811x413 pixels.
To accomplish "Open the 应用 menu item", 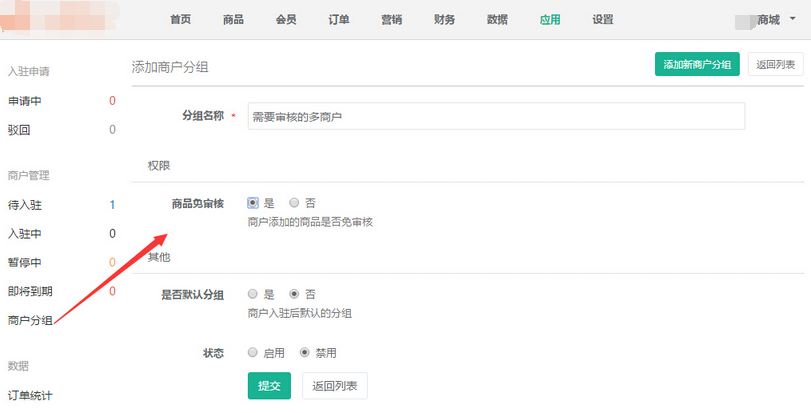I will (x=550, y=20).
